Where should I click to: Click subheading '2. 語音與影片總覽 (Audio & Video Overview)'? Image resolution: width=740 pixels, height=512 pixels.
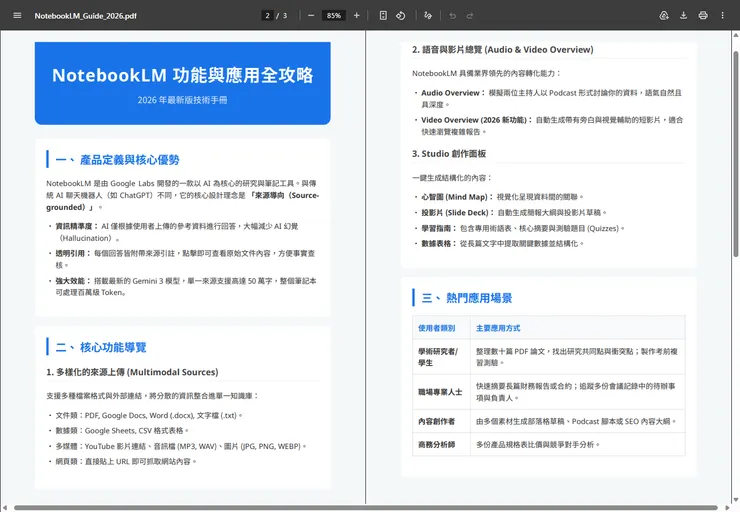[x=503, y=50]
